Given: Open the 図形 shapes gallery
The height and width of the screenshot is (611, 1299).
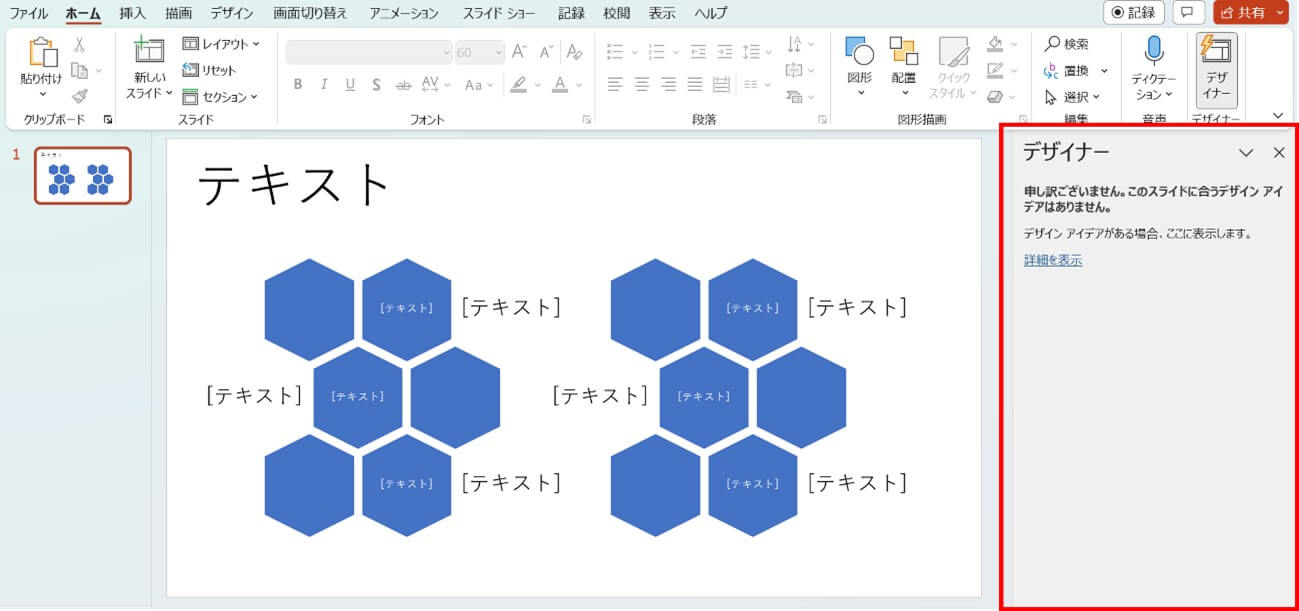Looking at the screenshot, I should point(859,68).
